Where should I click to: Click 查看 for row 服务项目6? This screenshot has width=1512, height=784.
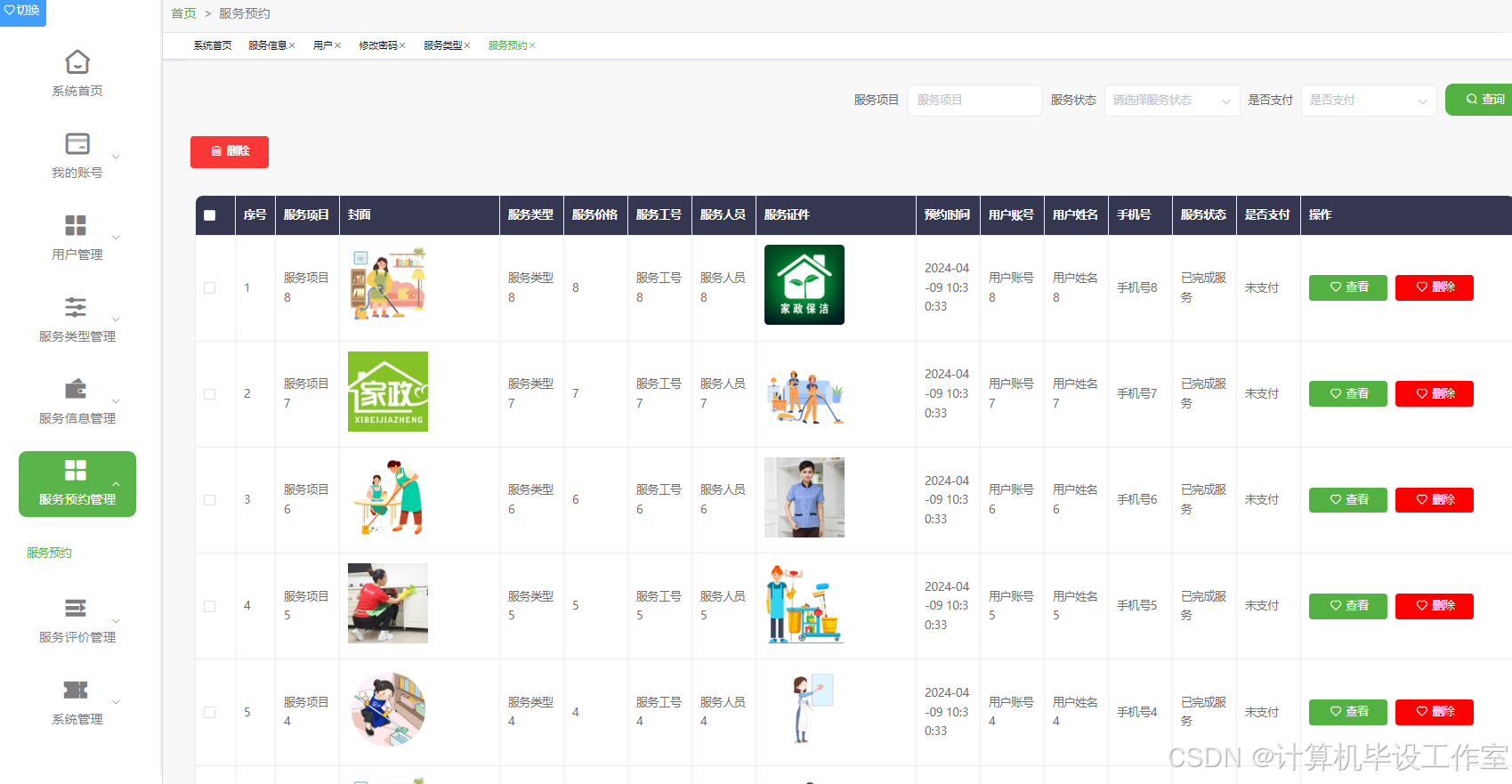coord(1348,499)
